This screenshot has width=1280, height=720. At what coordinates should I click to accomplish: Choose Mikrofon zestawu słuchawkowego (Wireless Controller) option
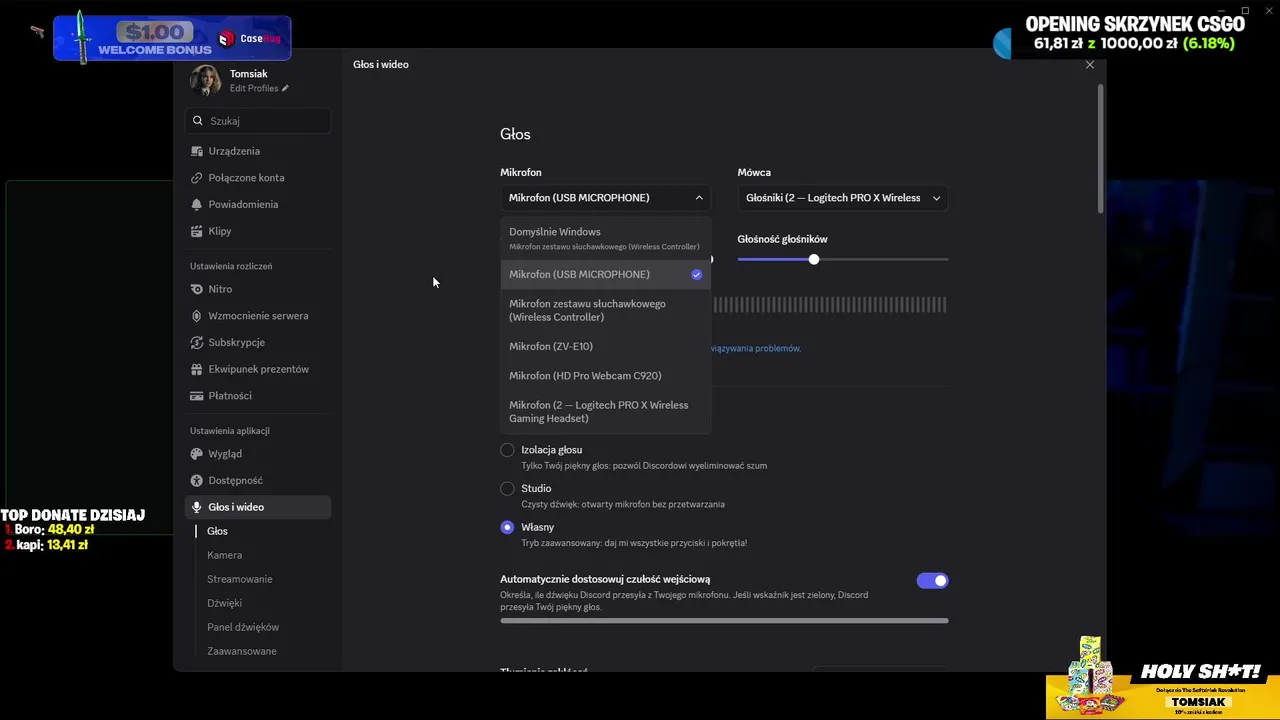(x=605, y=310)
